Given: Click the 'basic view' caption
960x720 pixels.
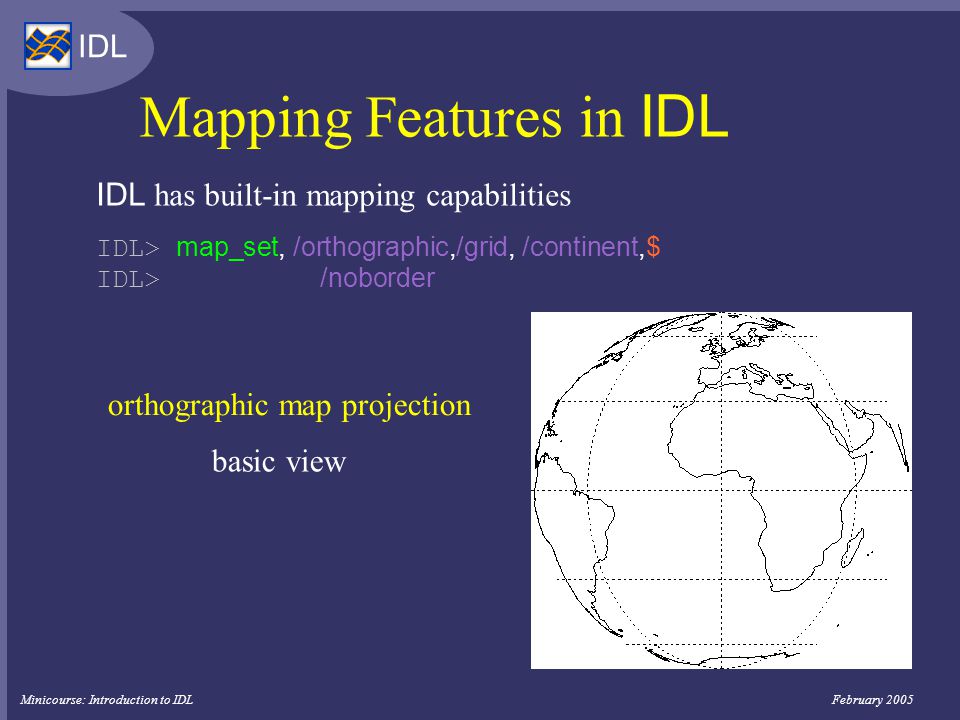Looking at the screenshot, I should [x=279, y=461].
